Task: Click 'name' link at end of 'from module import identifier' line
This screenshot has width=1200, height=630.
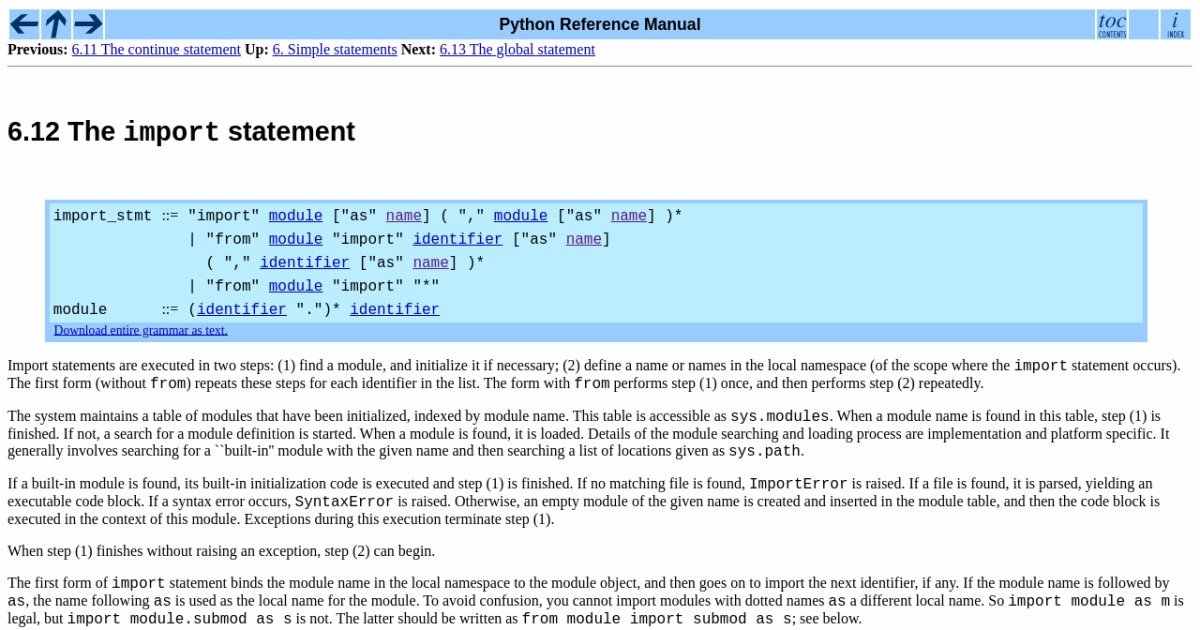Action: [x=584, y=239]
